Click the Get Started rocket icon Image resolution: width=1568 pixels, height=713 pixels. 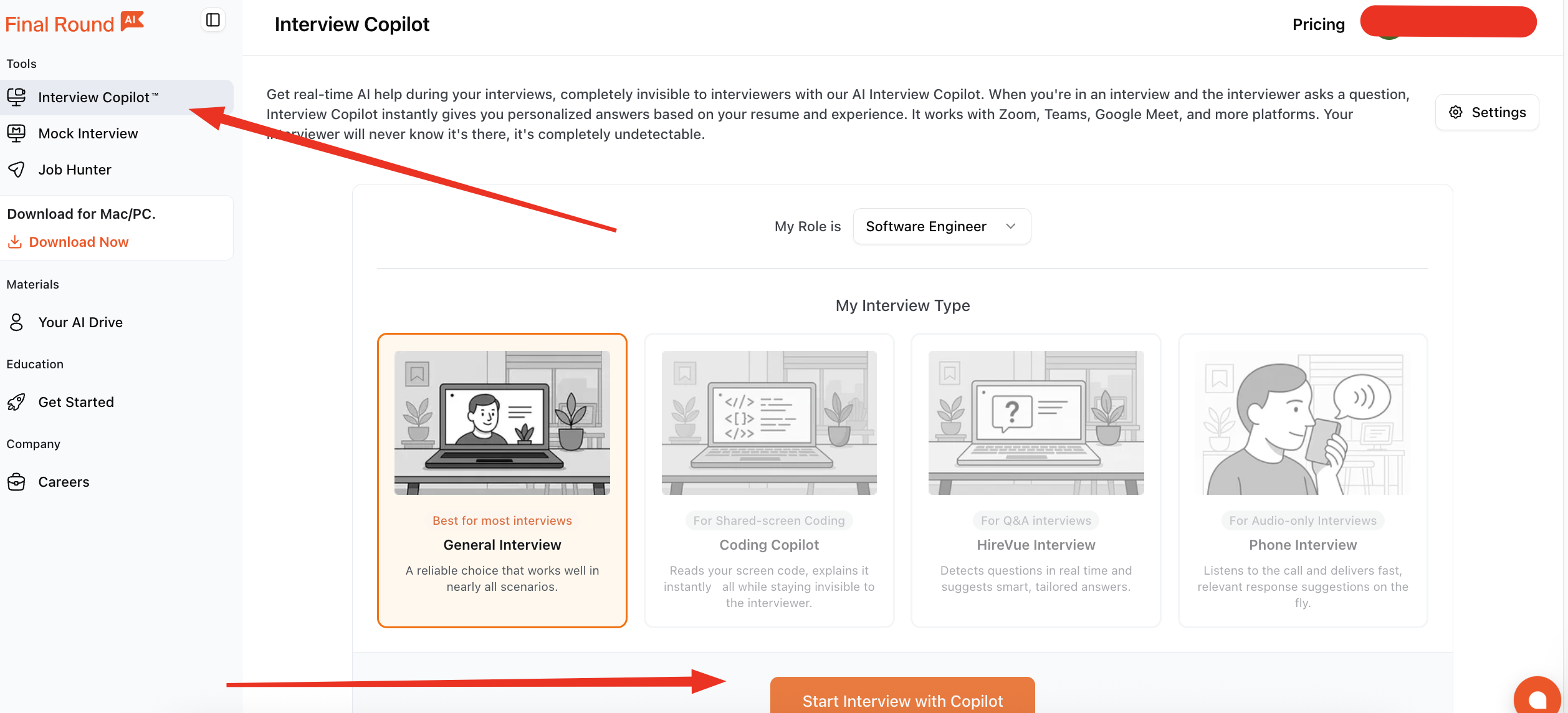pos(16,402)
